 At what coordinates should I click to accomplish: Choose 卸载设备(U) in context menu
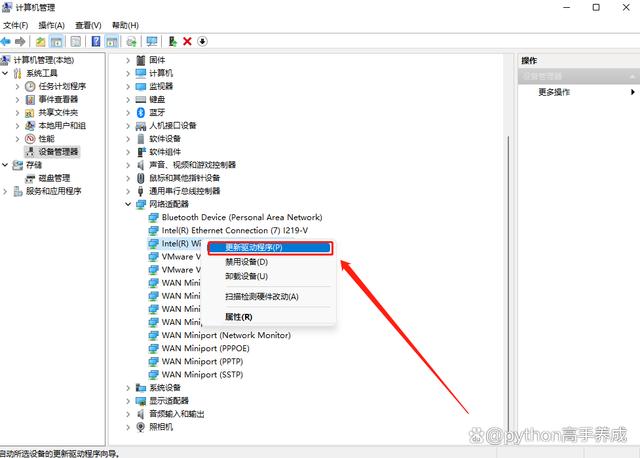coord(271,276)
